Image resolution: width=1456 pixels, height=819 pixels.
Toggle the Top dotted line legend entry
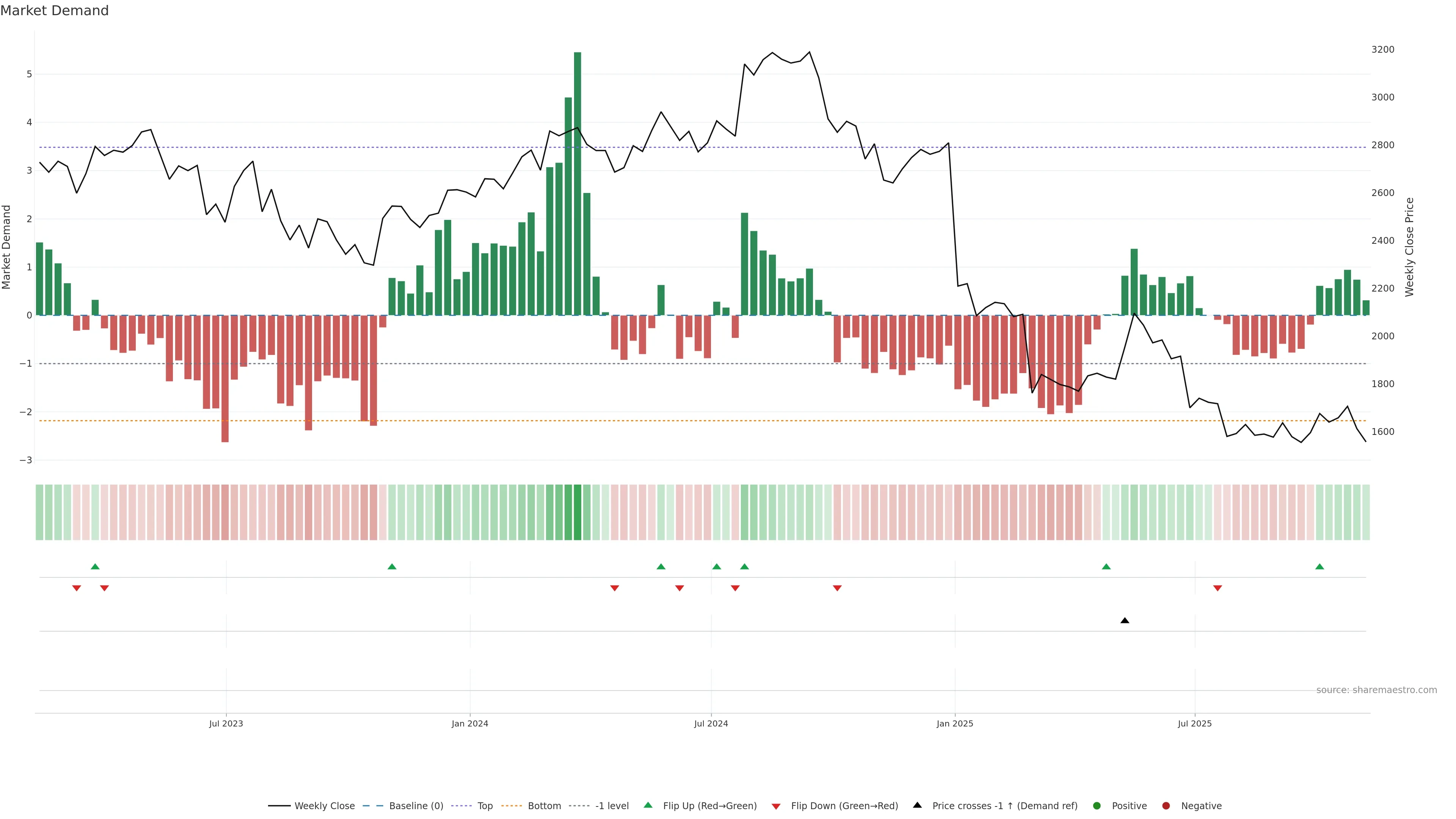tap(485, 806)
